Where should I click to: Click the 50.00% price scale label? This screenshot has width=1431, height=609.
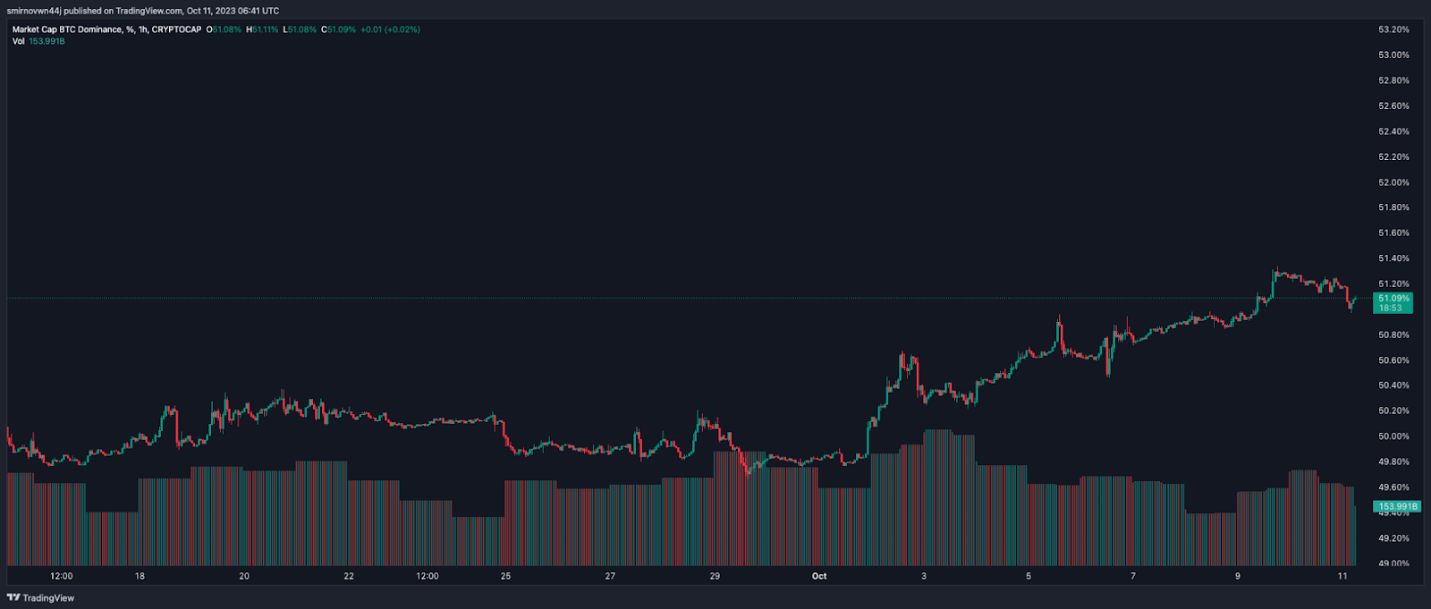coord(1393,436)
